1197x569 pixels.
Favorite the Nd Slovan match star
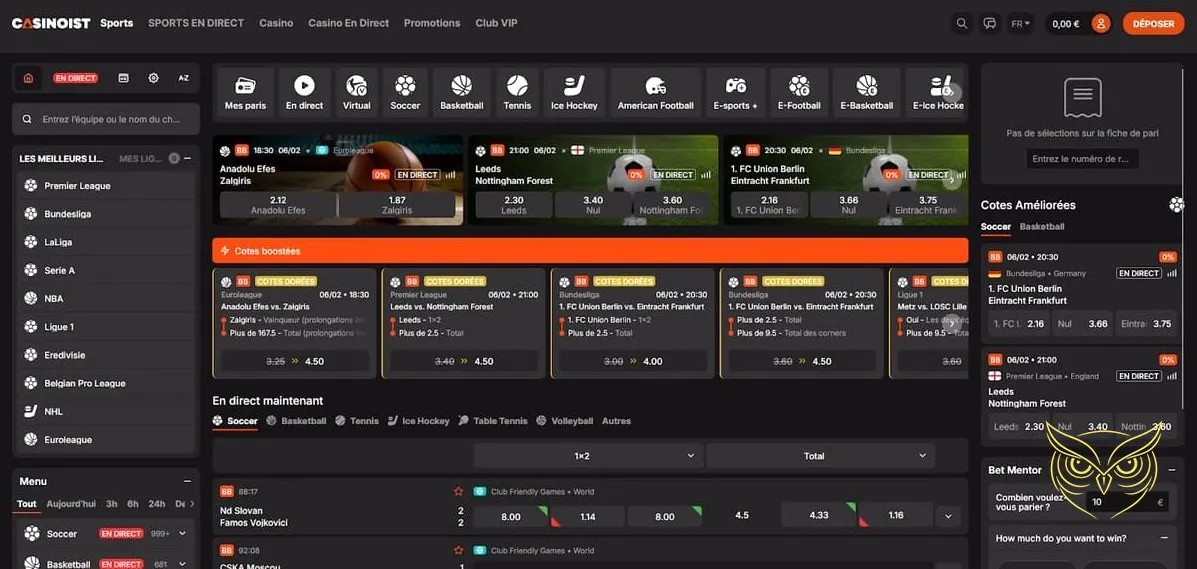tap(459, 492)
